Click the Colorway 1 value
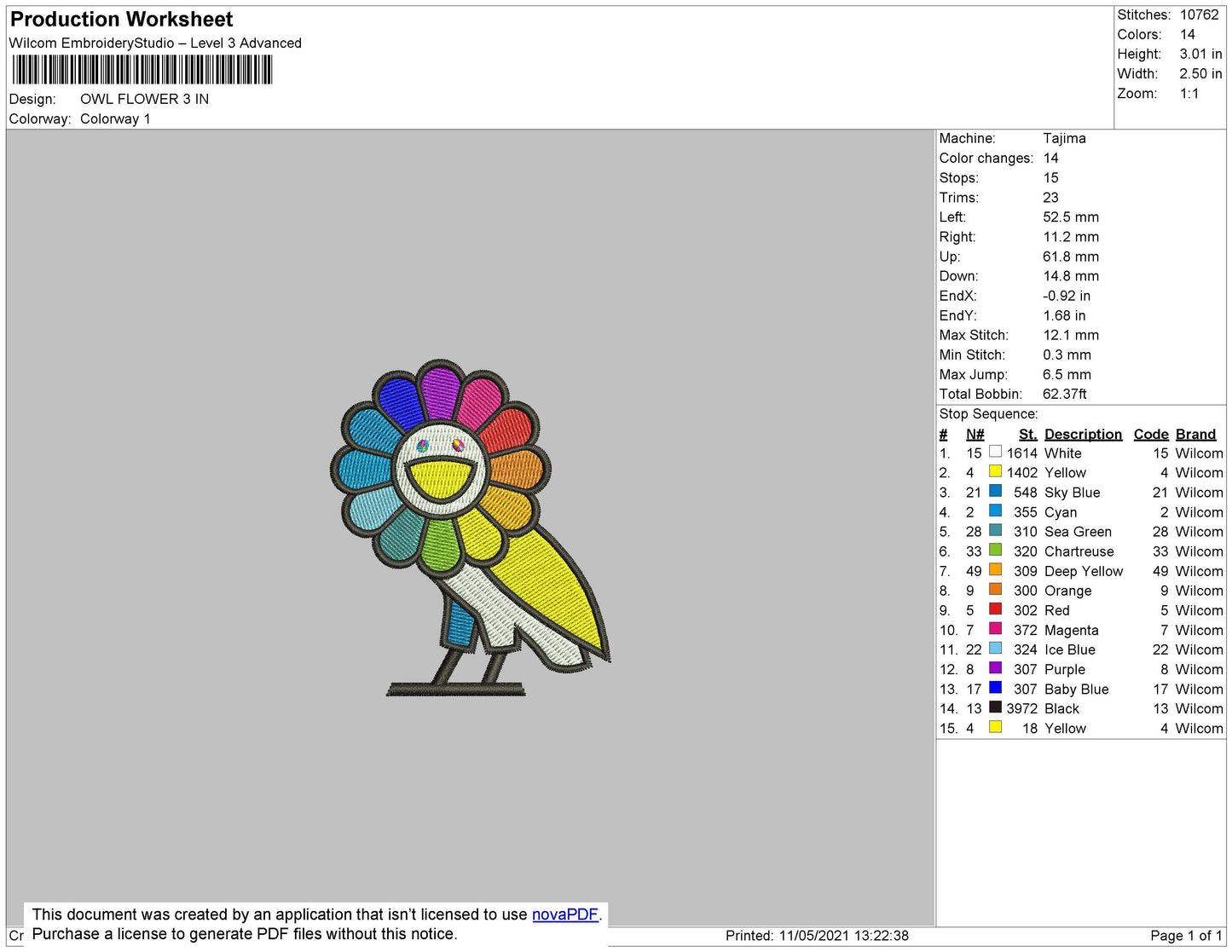Viewport: 1232px width, 952px height. point(115,118)
